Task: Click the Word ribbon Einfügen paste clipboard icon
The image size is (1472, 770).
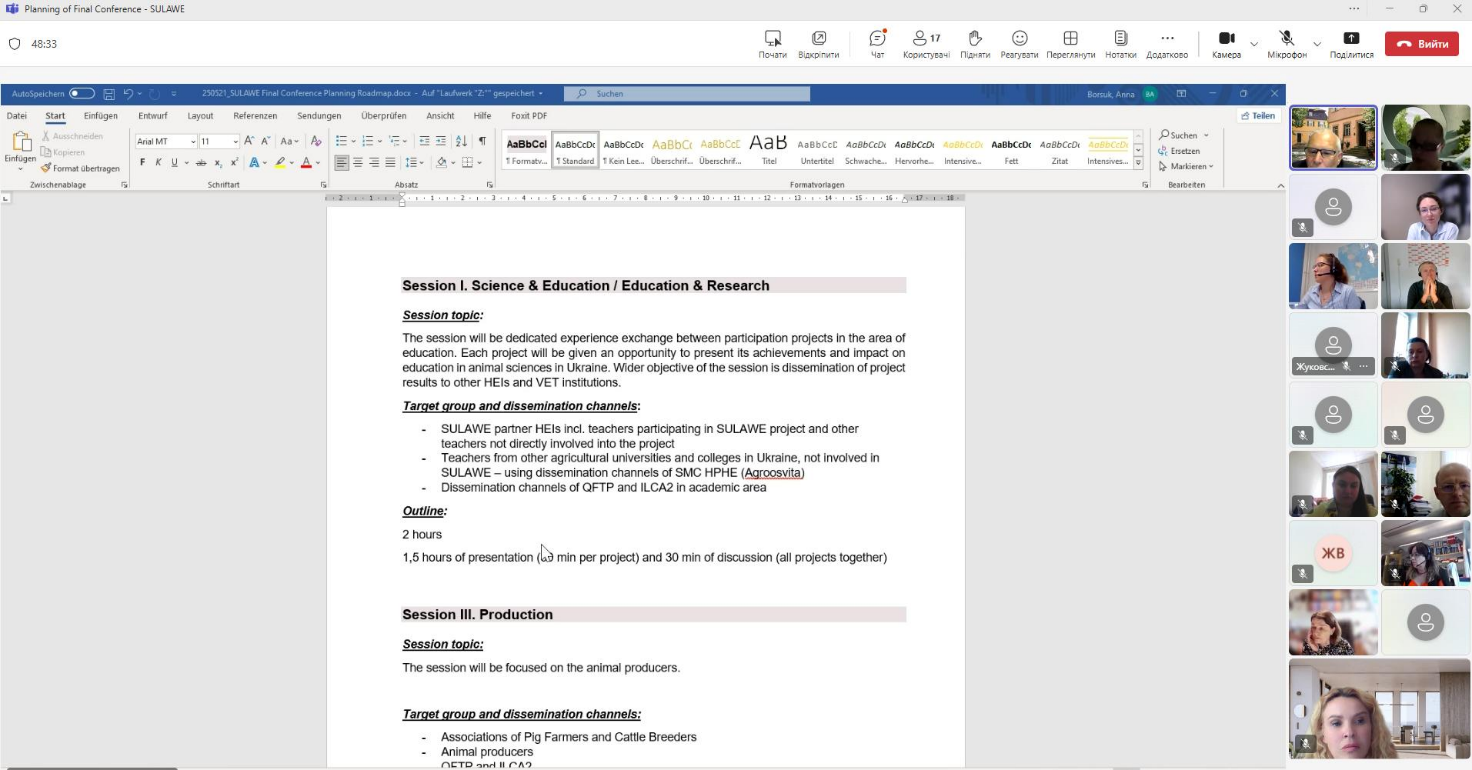Action: pos(20,141)
